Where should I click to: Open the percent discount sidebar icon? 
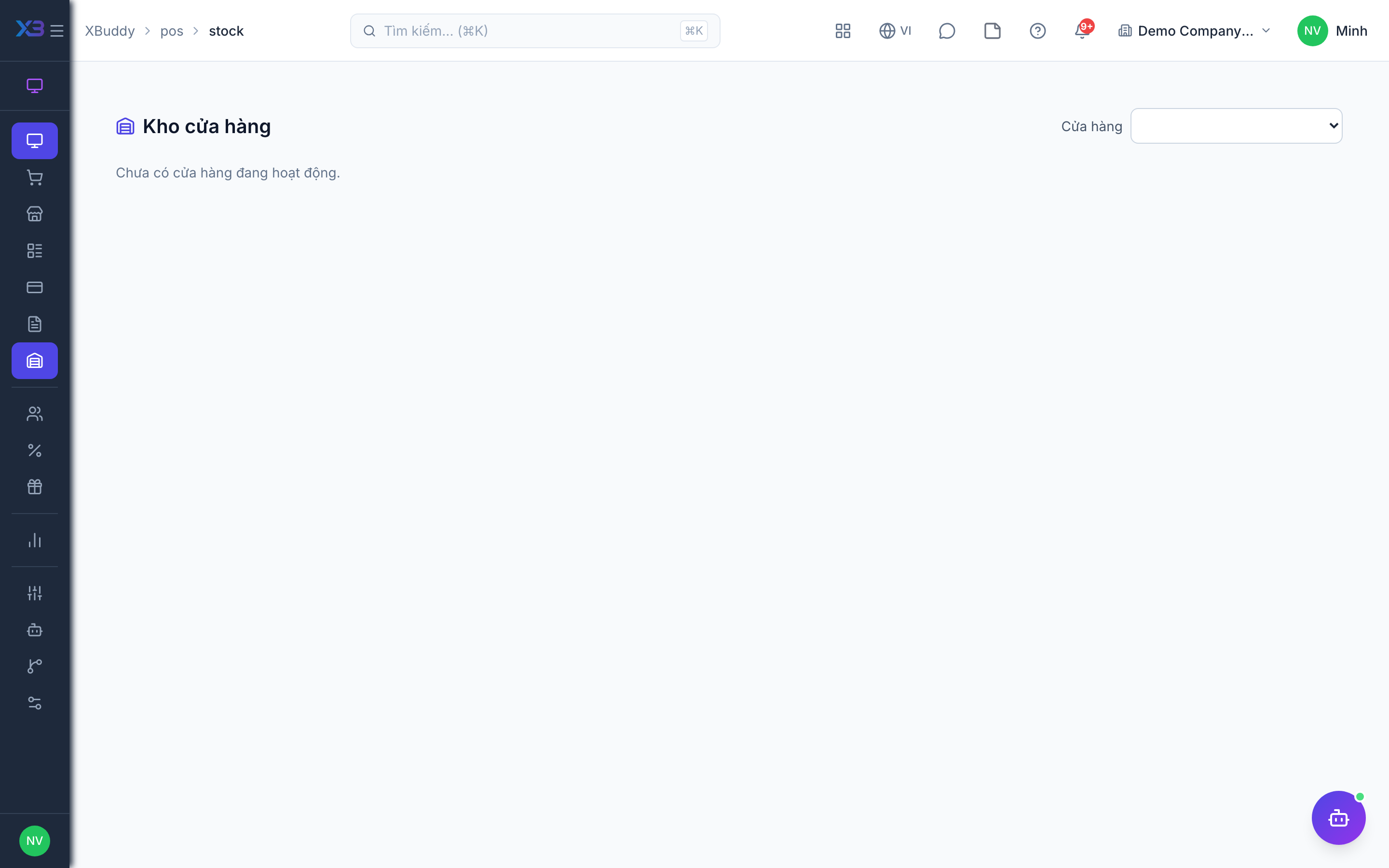34,451
